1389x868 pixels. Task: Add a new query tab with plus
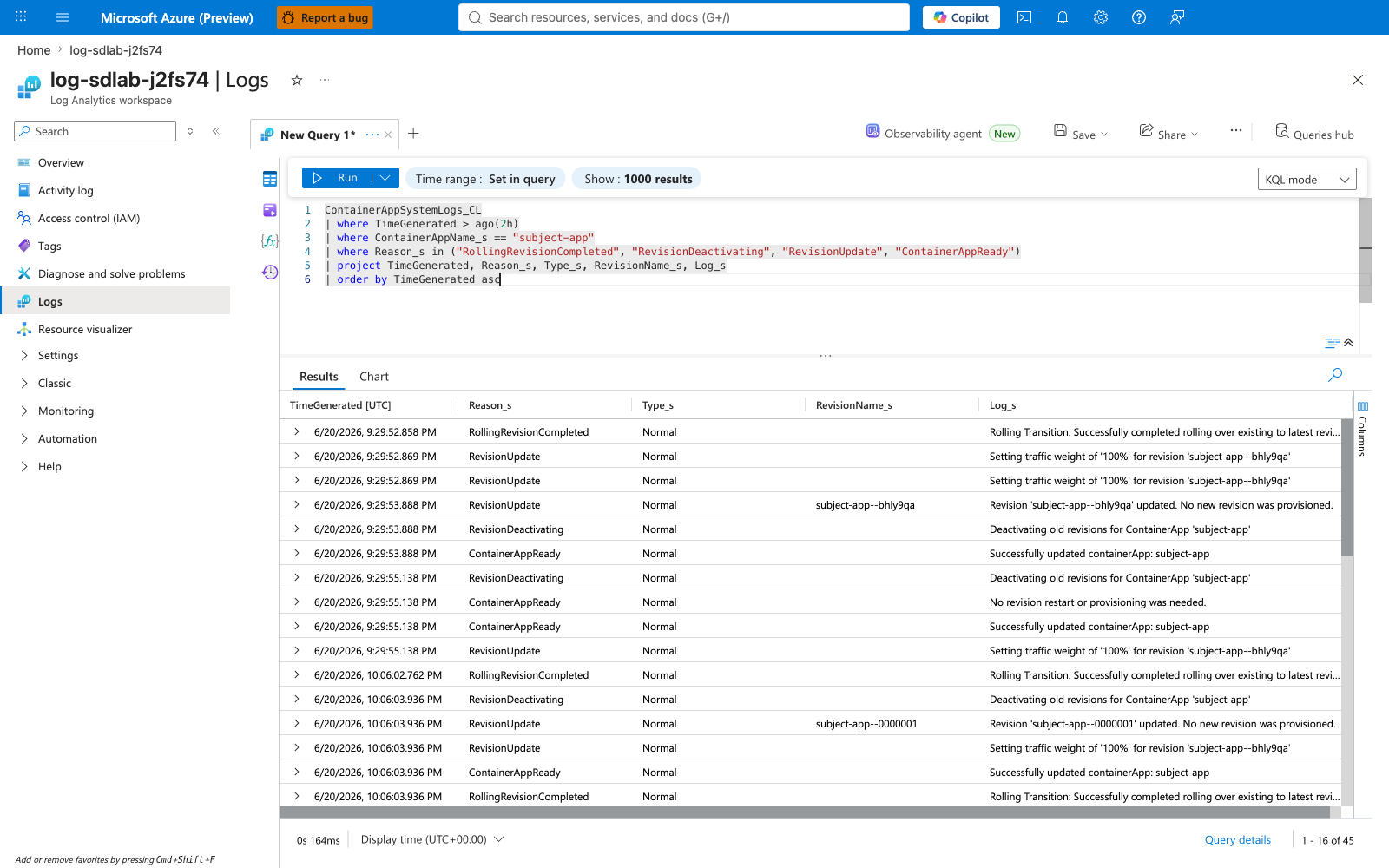(413, 134)
